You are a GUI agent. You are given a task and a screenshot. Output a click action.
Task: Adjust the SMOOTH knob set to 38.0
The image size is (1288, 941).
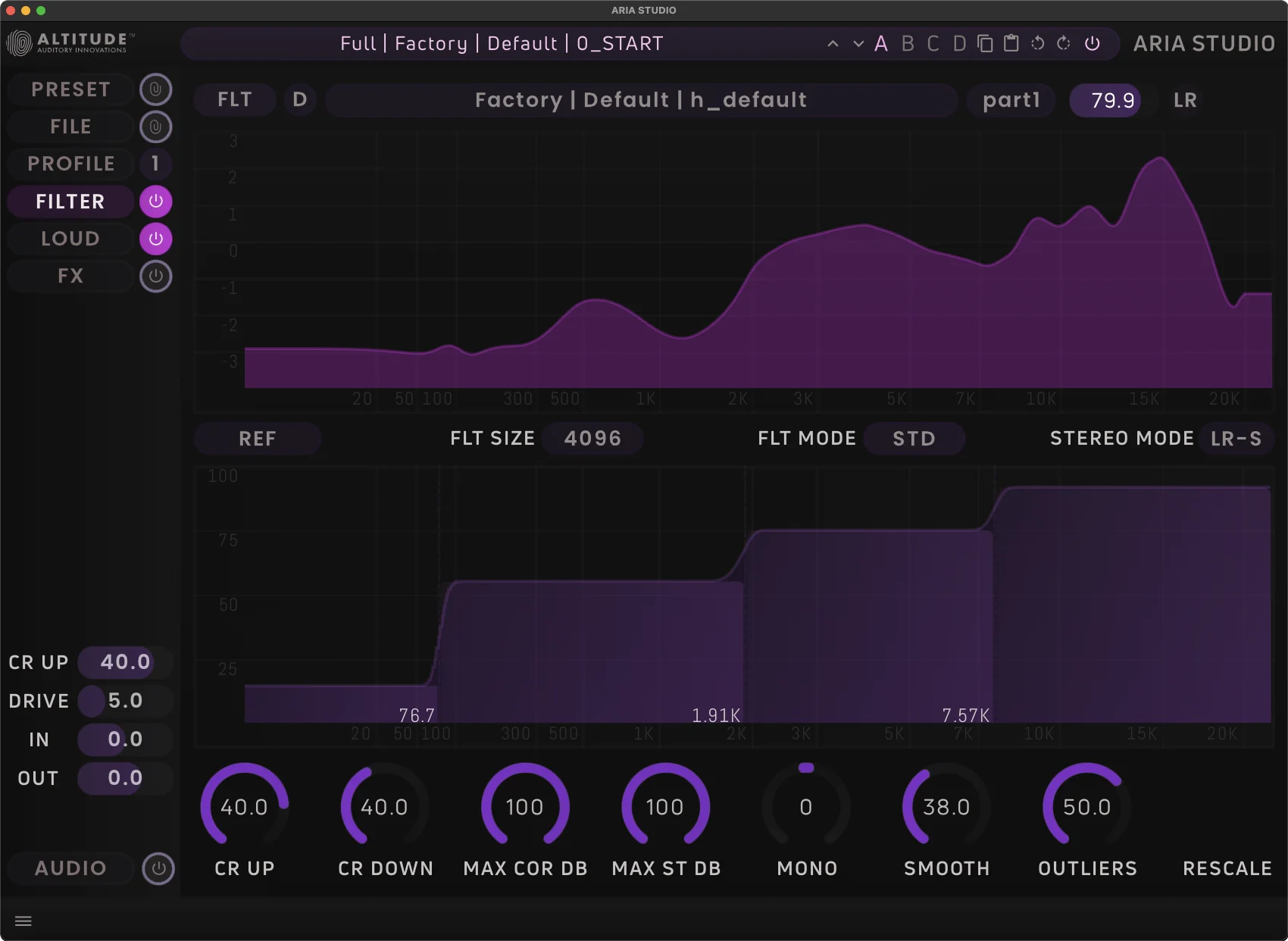pyautogui.click(x=946, y=806)
